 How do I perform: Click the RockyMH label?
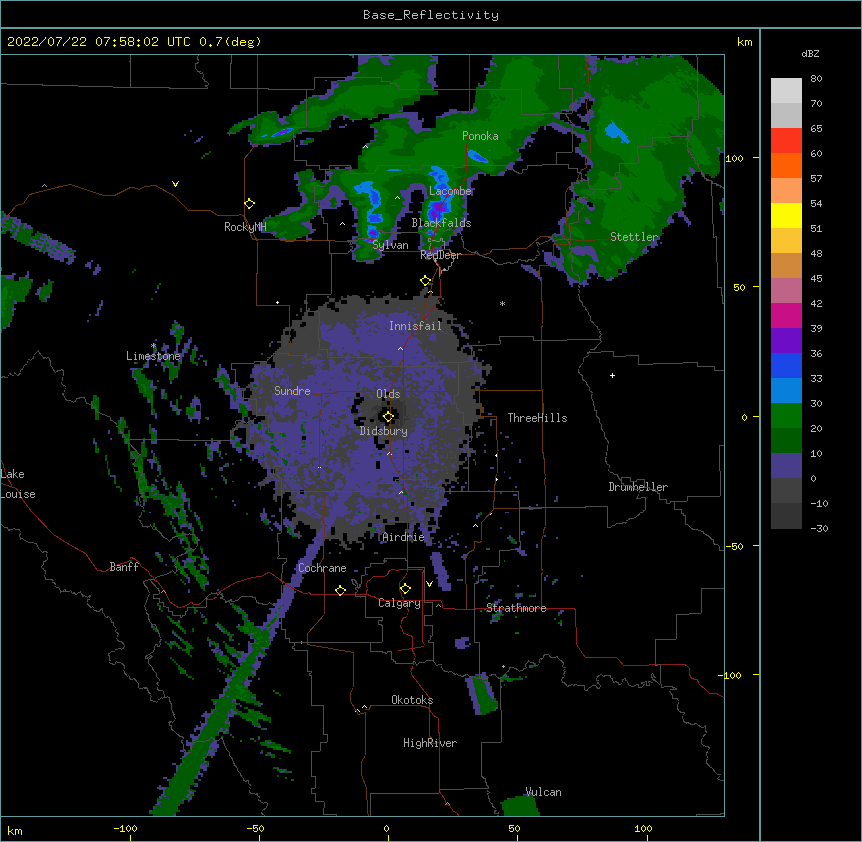pyautogui.click(x=245, y=227)
